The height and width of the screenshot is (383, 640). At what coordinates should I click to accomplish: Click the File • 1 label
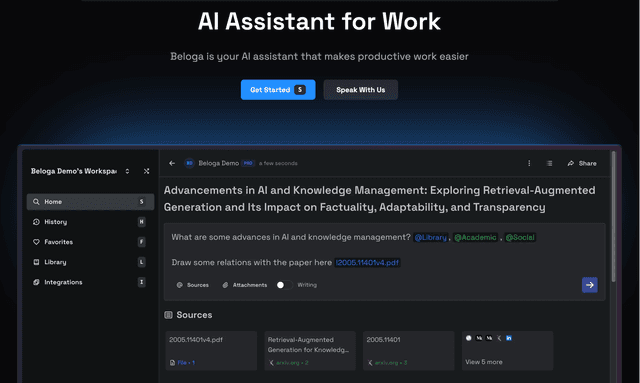click(186, 363)
